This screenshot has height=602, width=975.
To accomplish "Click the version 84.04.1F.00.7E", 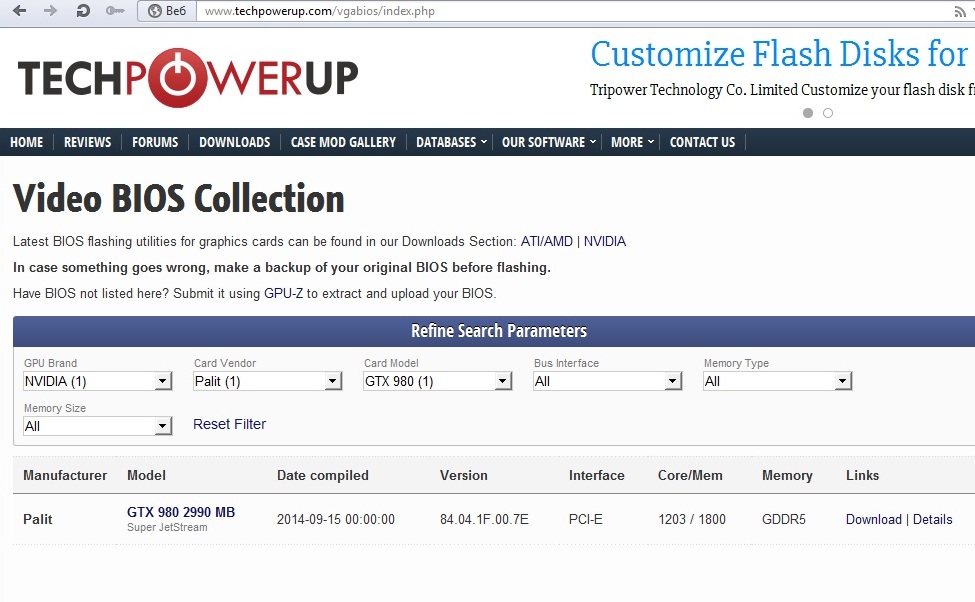I will point(484,519).
